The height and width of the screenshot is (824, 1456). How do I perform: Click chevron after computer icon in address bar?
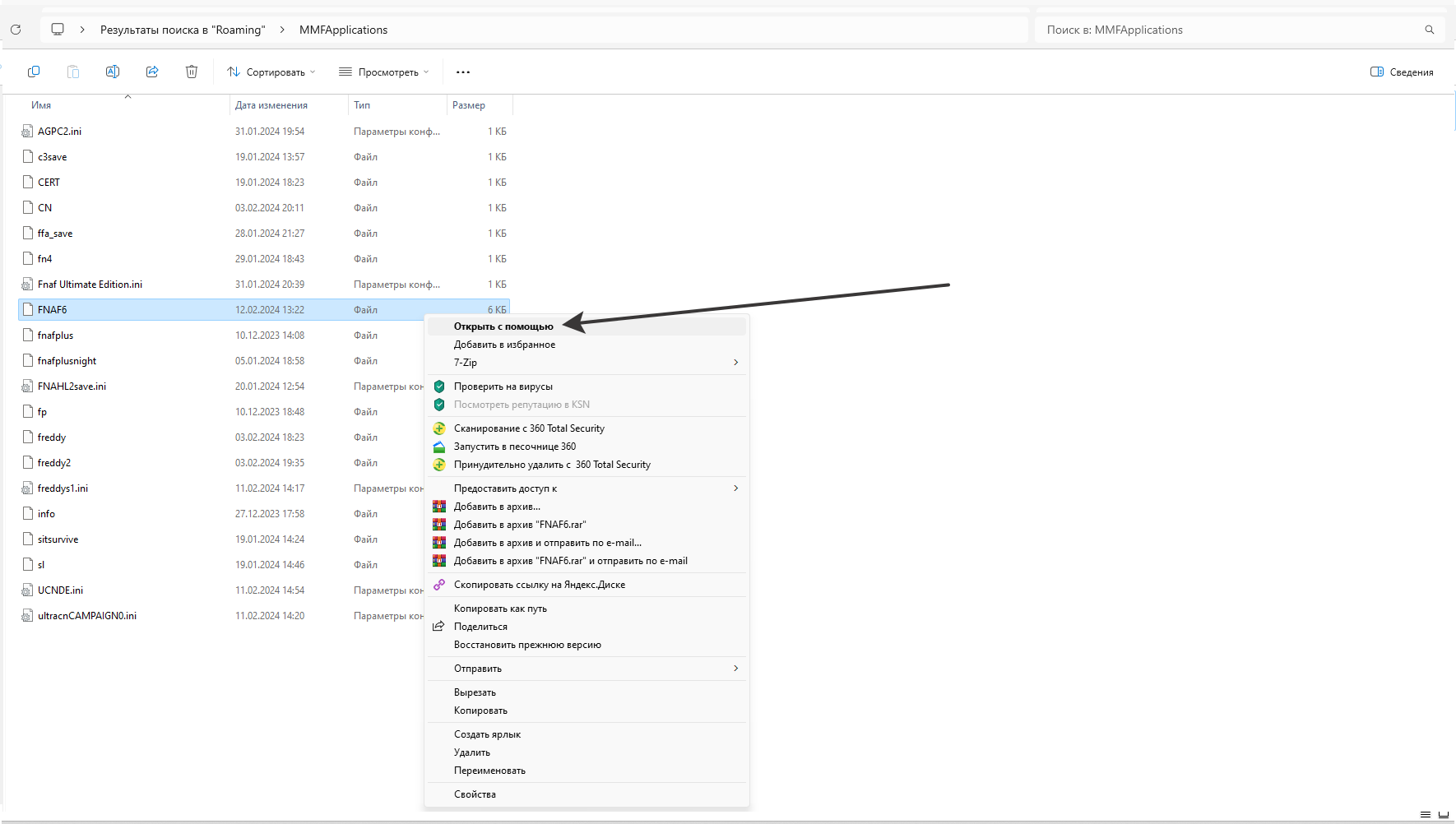[82, 30]
